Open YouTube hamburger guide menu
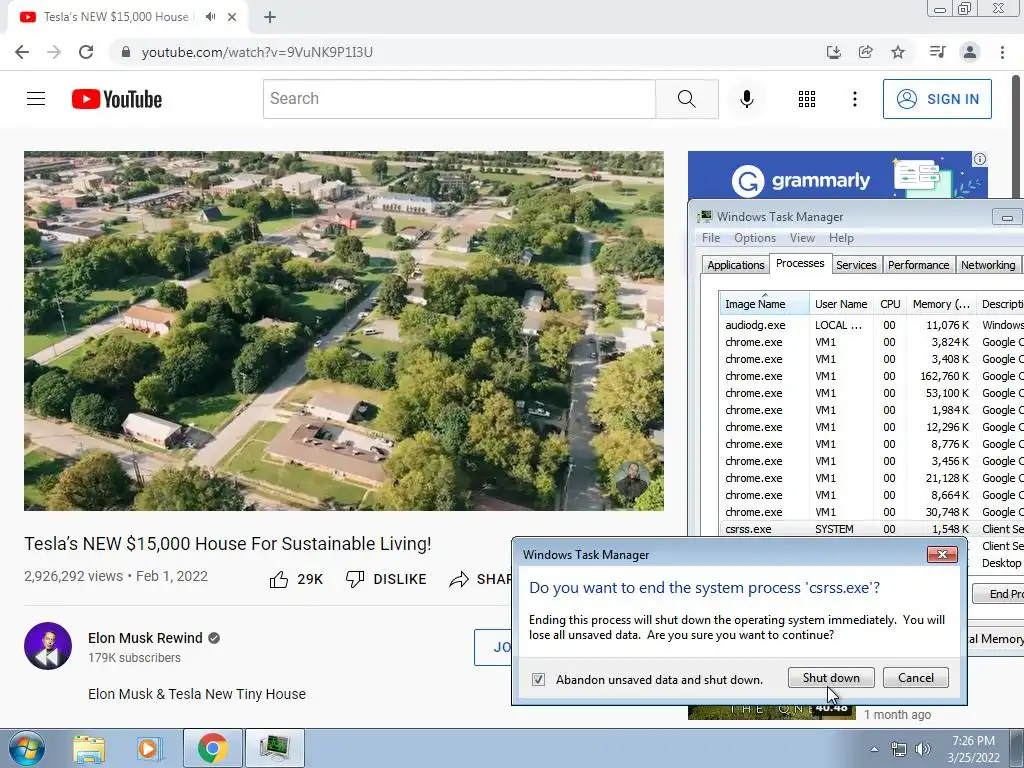This screenshot has height=768, width=1024. click(36, 99)
